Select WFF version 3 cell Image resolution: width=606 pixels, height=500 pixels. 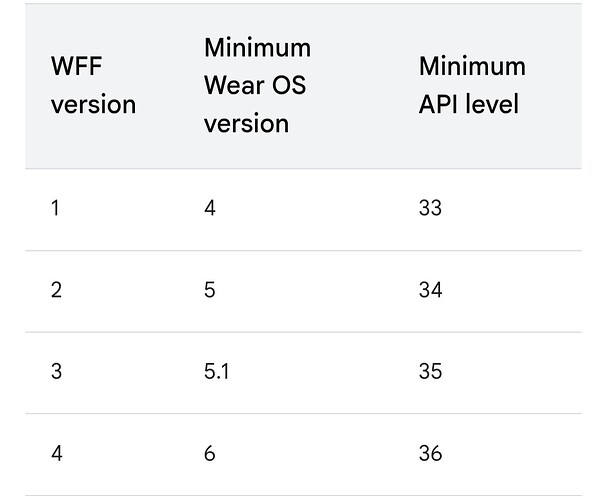pyautogui.click(x=56, y=372)
